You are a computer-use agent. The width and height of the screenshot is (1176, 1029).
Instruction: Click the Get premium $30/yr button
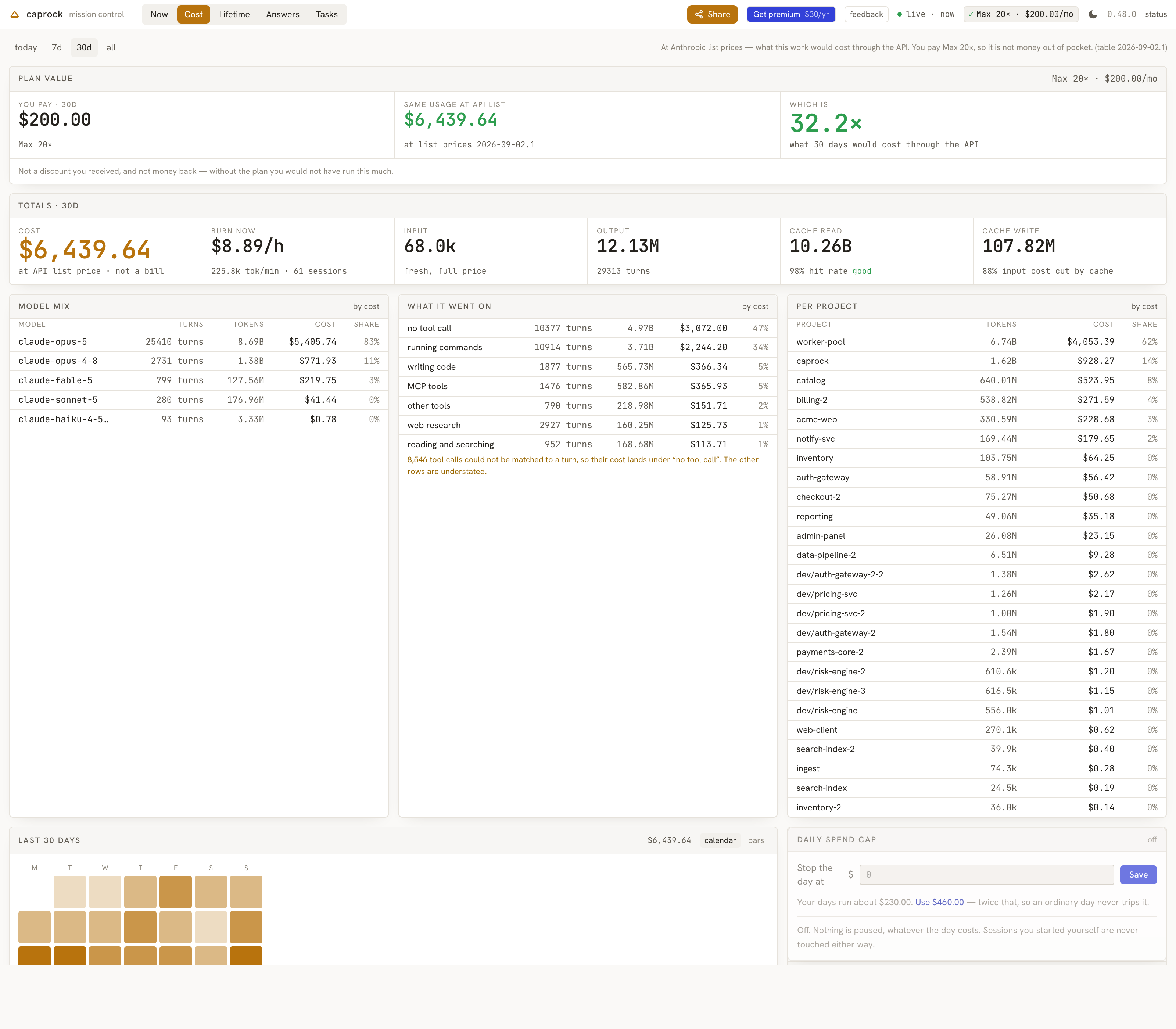(791, 14)
